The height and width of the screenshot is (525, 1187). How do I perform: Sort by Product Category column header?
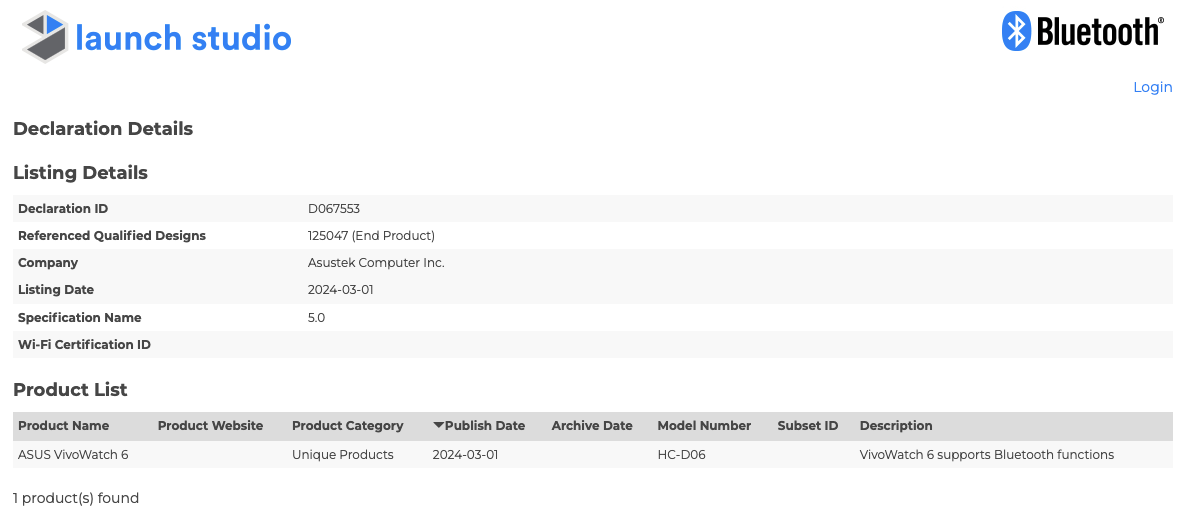347,425
